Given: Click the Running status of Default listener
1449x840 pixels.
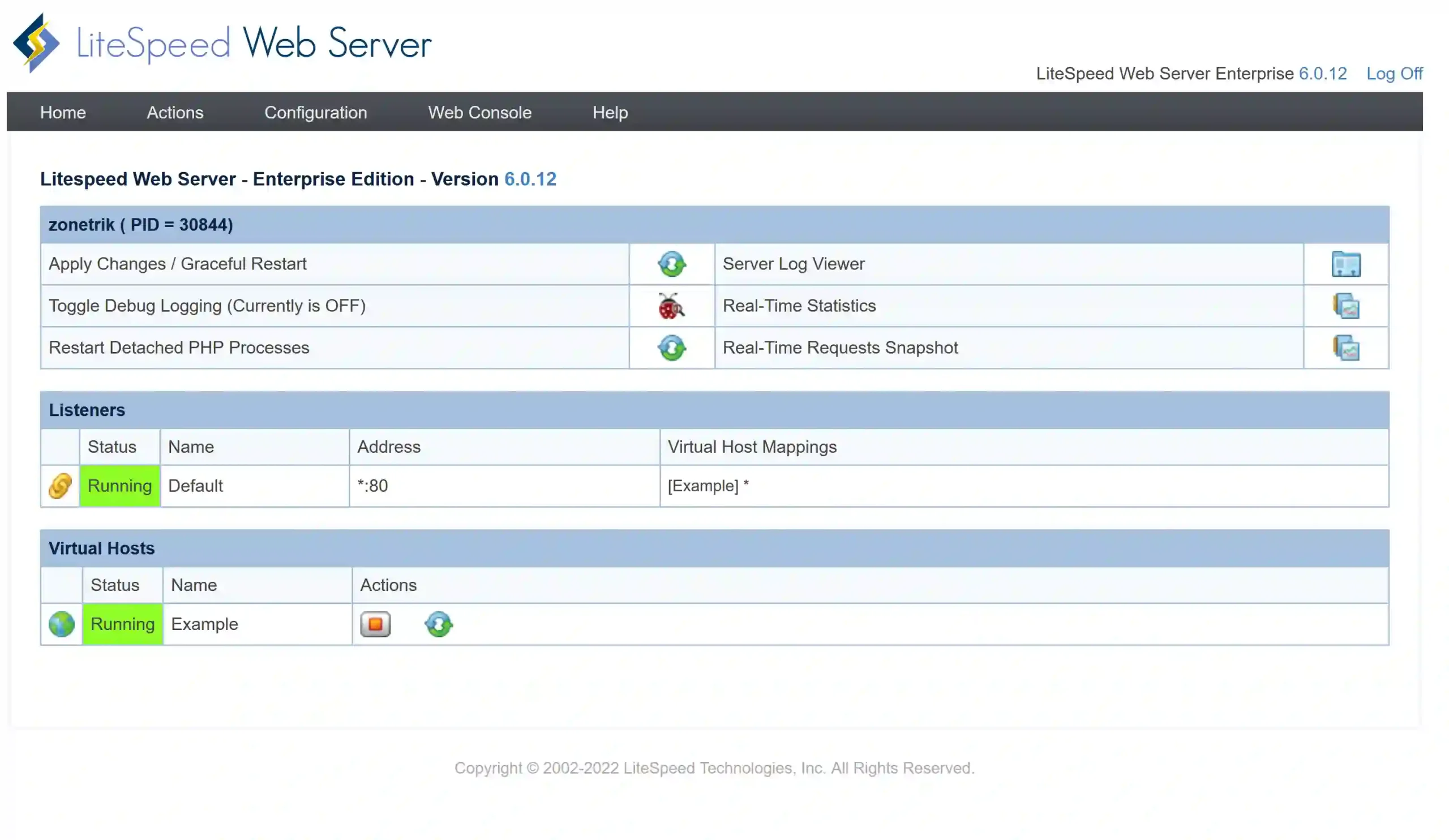Looking at the screenshot, I should (x=119, y=486).
